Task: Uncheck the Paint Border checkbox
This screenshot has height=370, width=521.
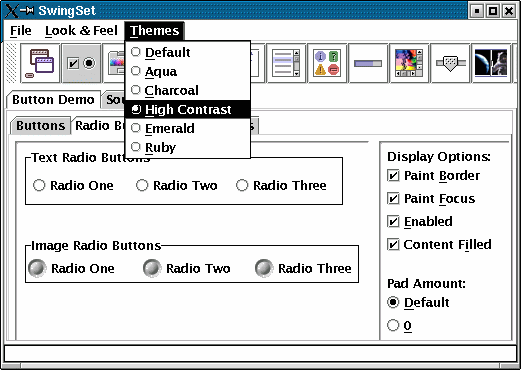Action: point(433,176)
